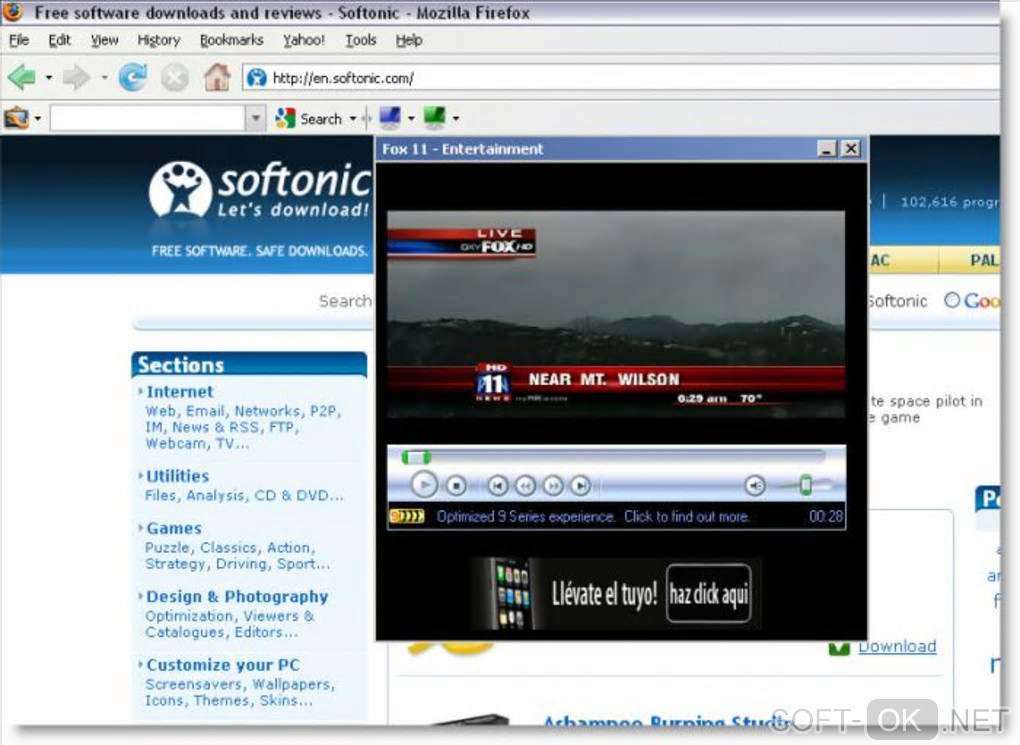Close the Fox 11 - Entertainment window

pyautogui.click(x=851, y=149)
